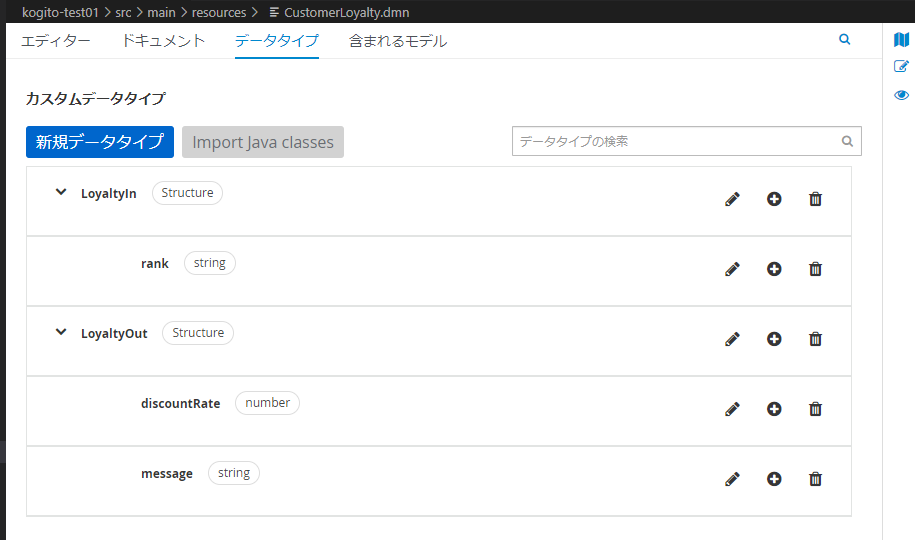The width and height of the screenshot is (915, 540).
Task: Delete the LoyaltyIn data type
Action: (x=815, y=199)
